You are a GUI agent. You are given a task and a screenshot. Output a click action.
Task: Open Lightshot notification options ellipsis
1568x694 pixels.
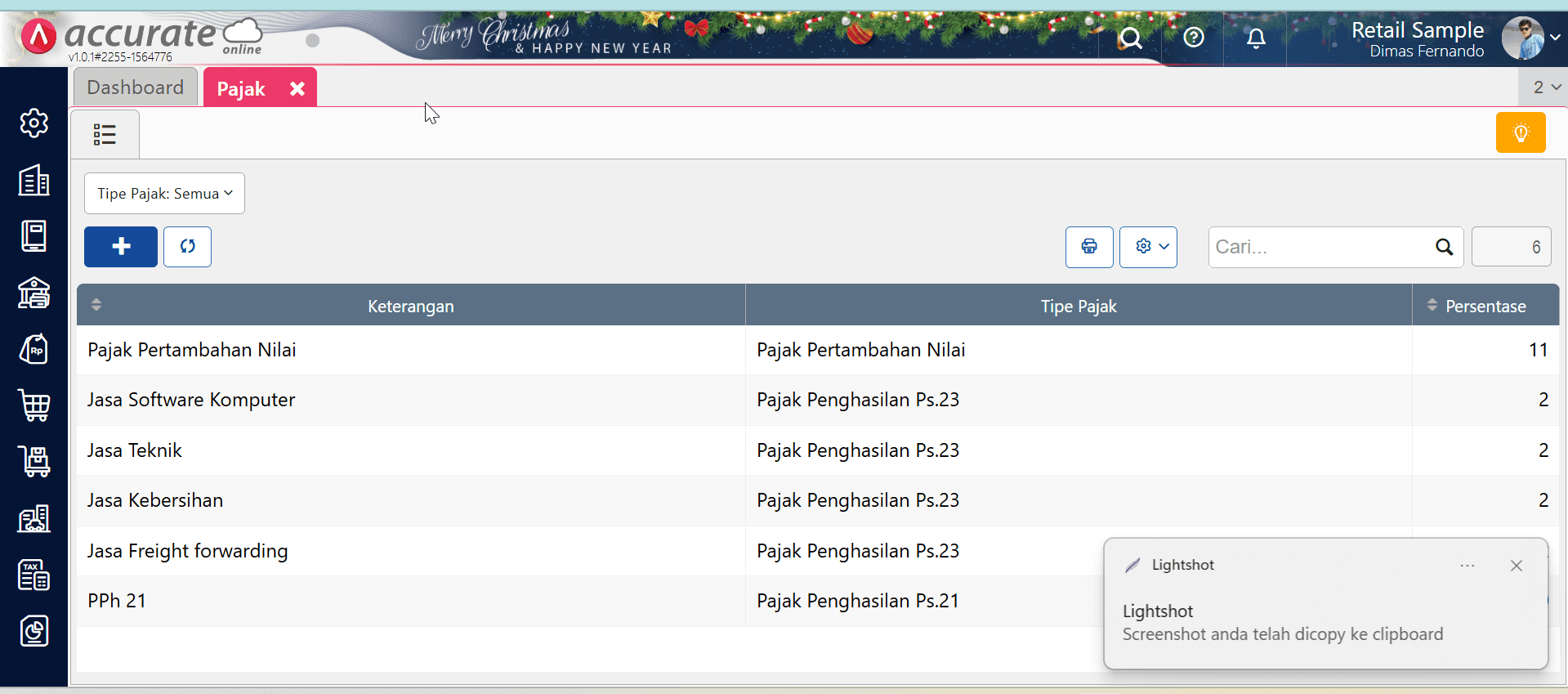tap(1467, 566)
